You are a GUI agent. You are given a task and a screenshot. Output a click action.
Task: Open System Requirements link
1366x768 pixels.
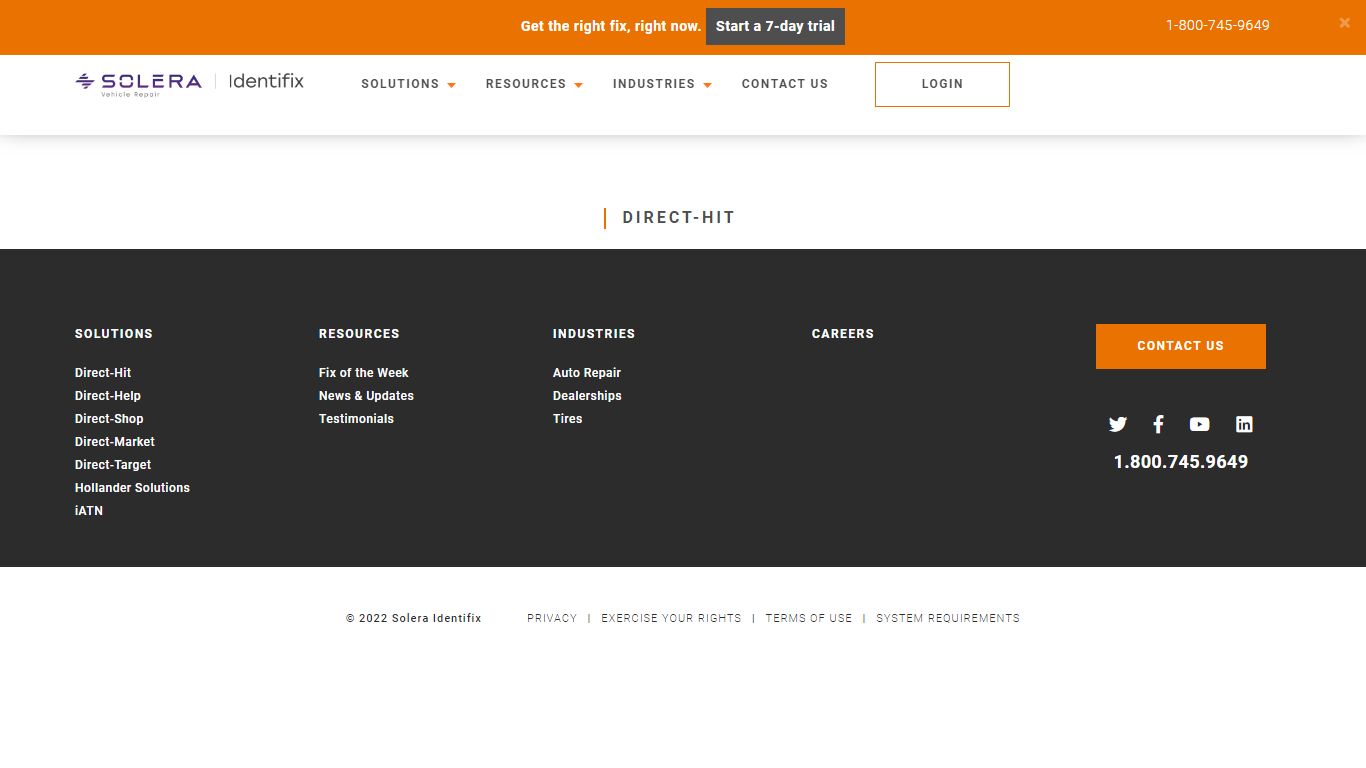(948, 619)
